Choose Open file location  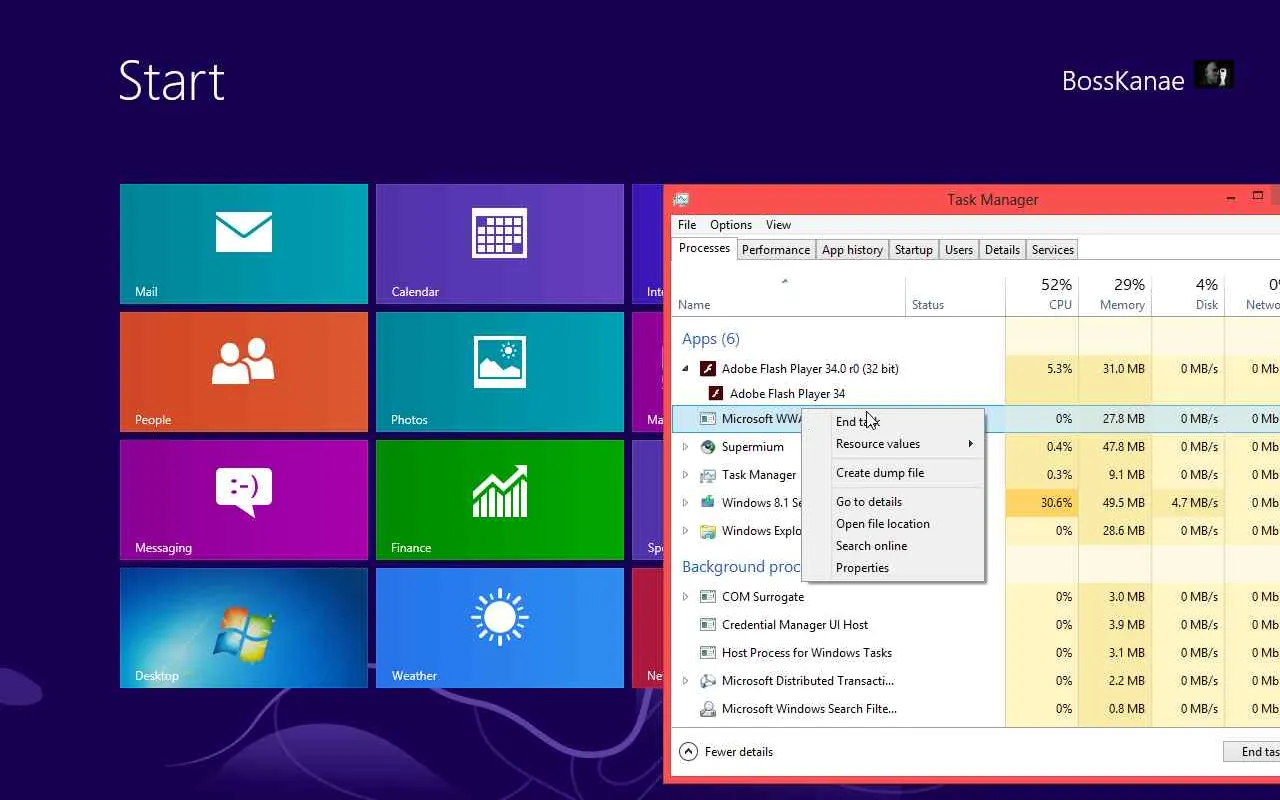[894, 524]
